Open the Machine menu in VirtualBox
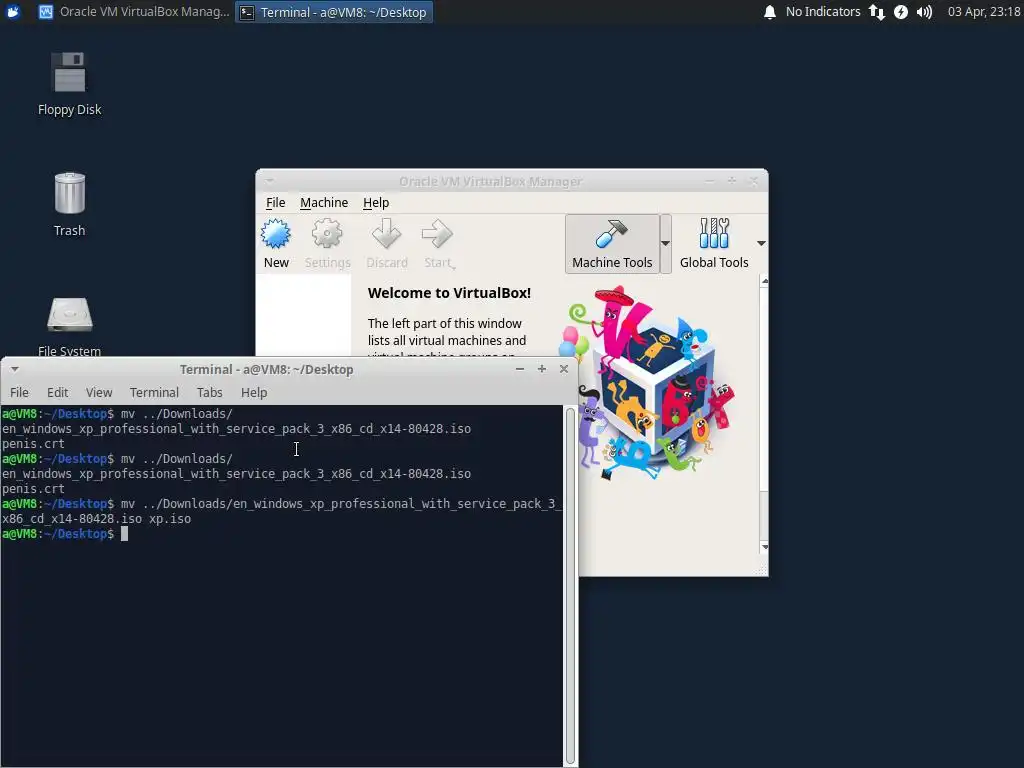1024x768 pixels. click(324, 202)
